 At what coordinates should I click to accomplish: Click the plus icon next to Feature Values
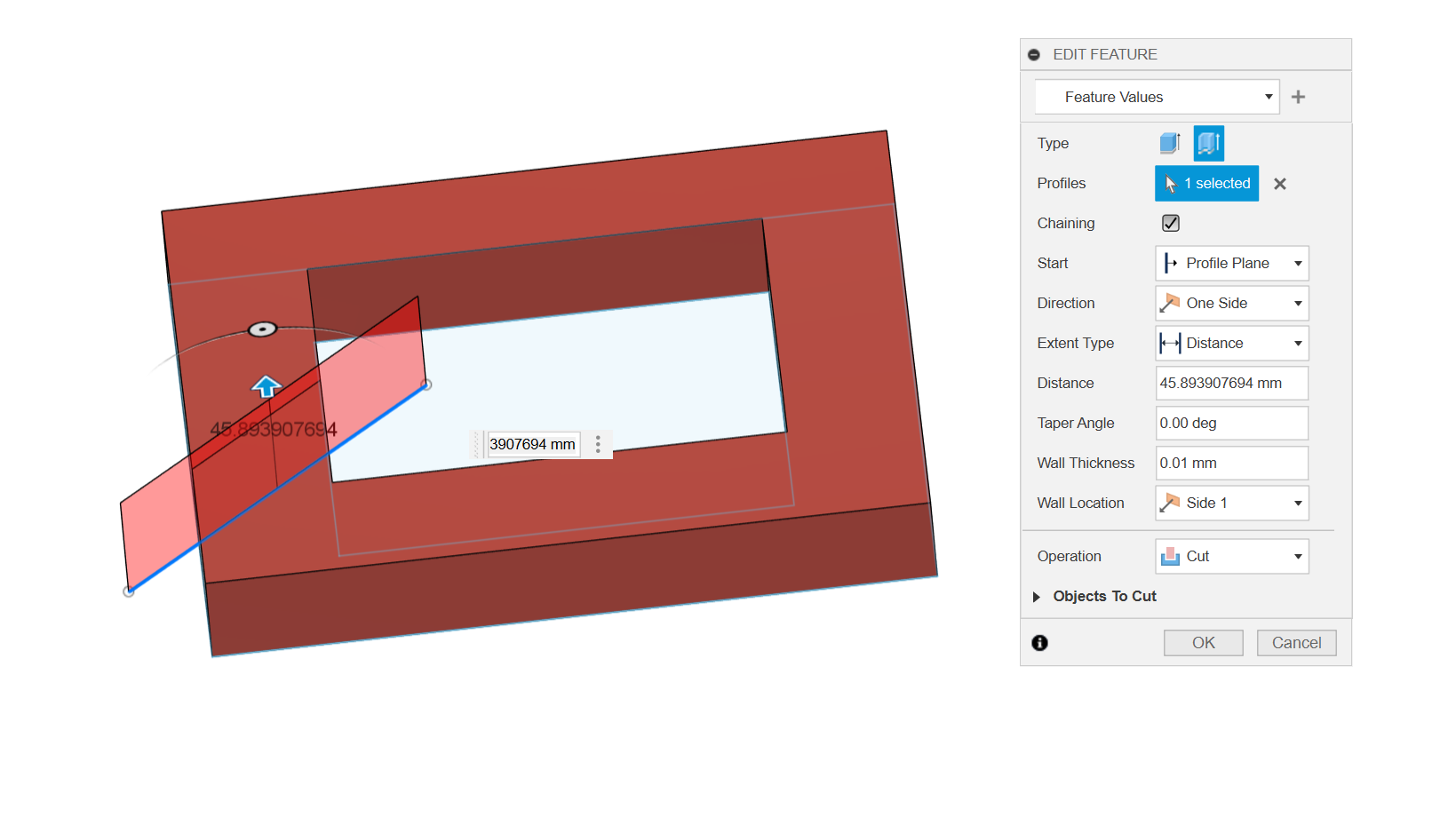coord(1298,96)
